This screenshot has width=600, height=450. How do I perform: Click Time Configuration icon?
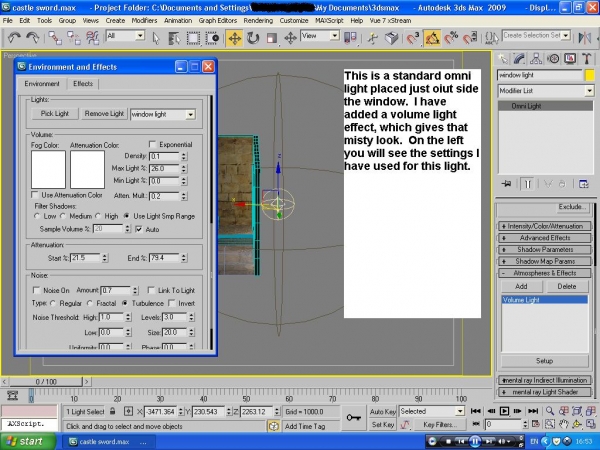(x=536, y=424)
